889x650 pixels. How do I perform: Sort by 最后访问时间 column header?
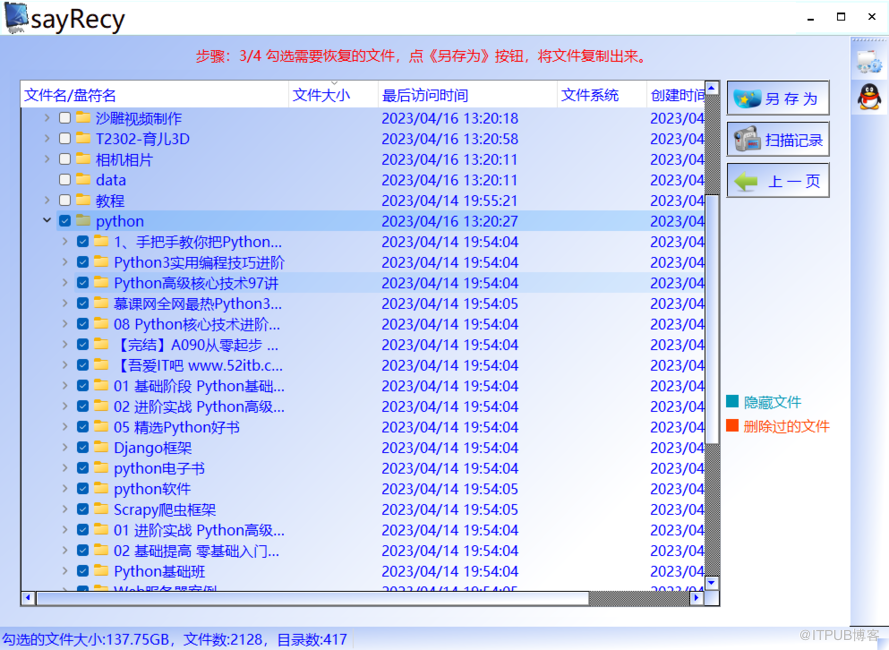pos(468,95)
